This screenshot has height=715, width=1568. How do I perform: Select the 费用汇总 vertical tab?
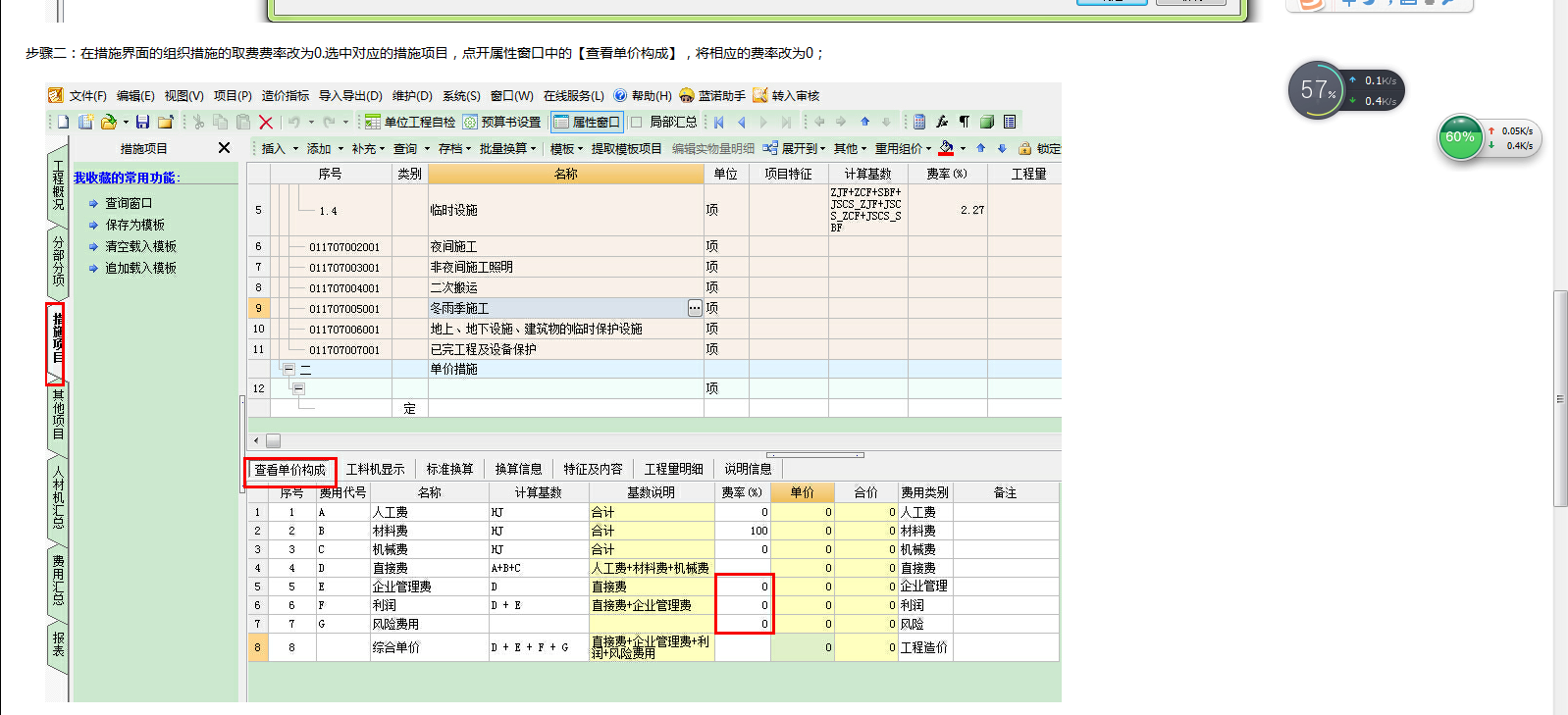tap(58, 581)
